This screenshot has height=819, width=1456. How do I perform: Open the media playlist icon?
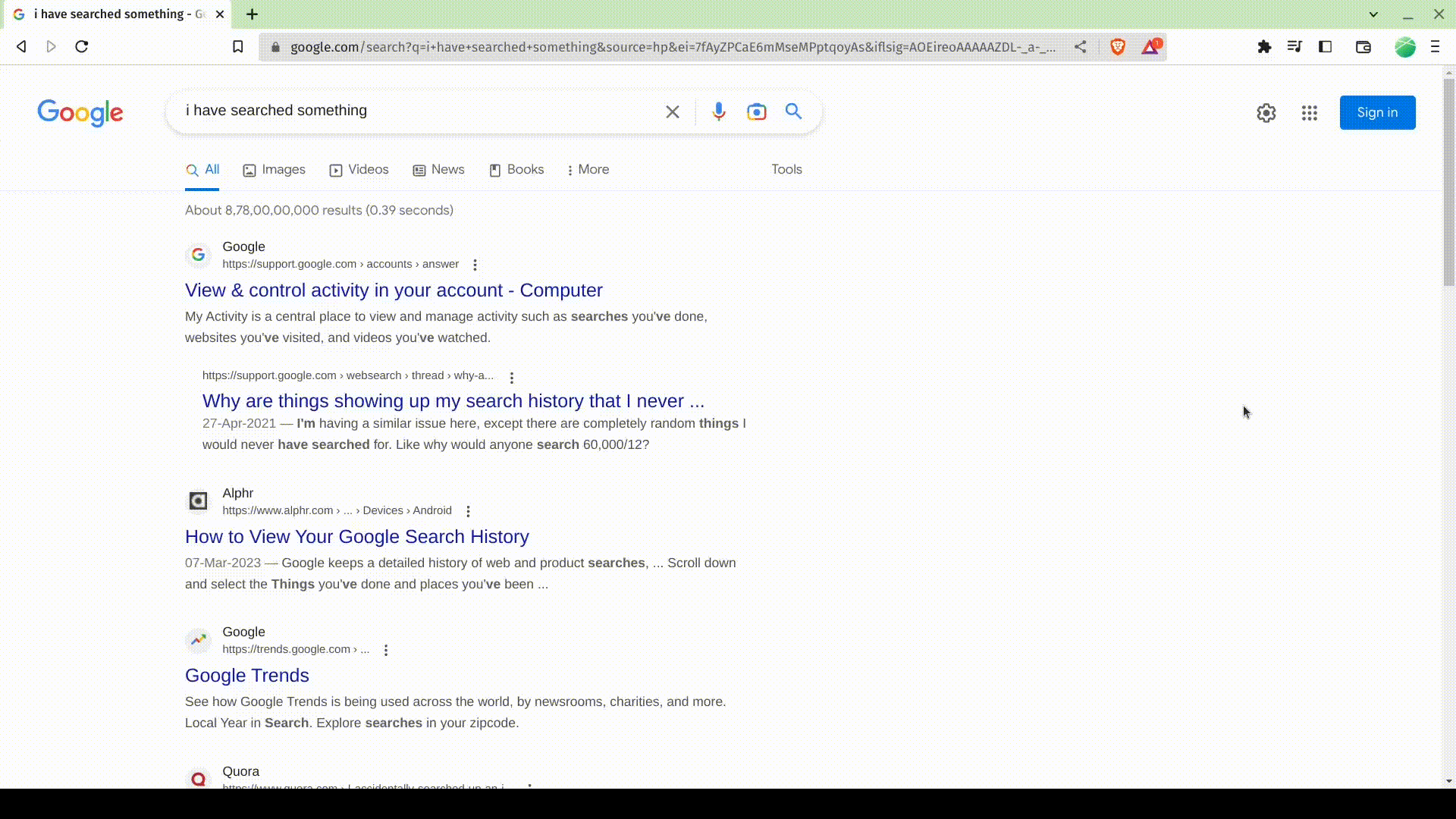tap(1294, 47)
